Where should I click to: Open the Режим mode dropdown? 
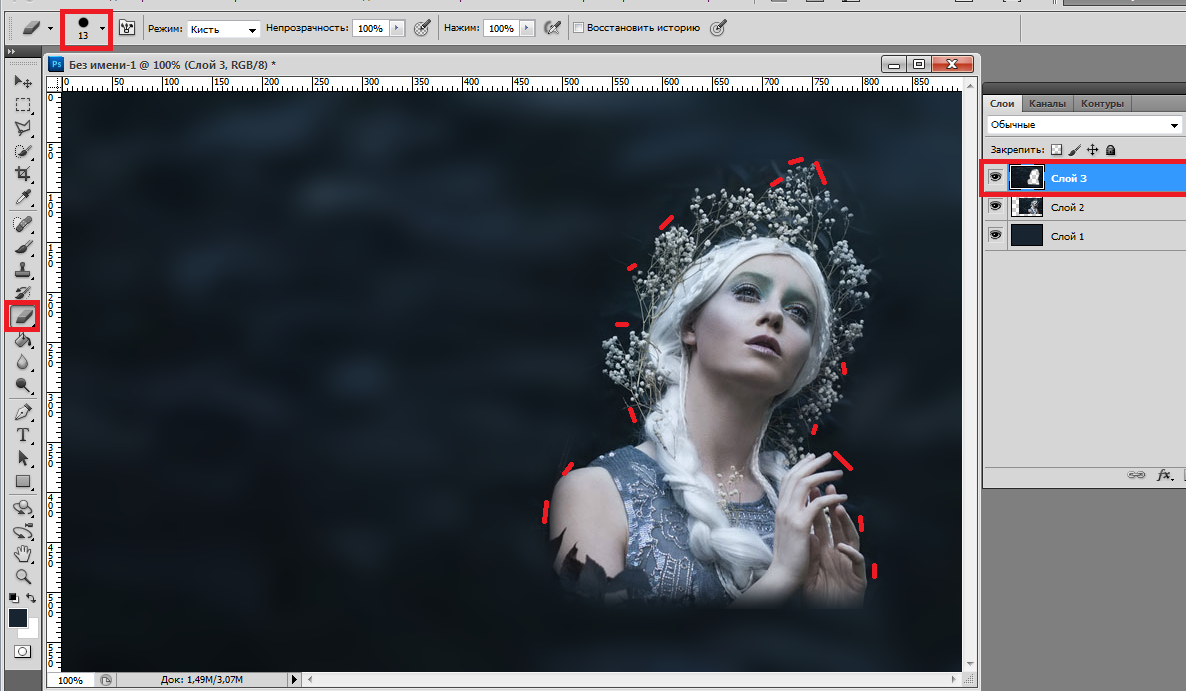click(223, 29)
